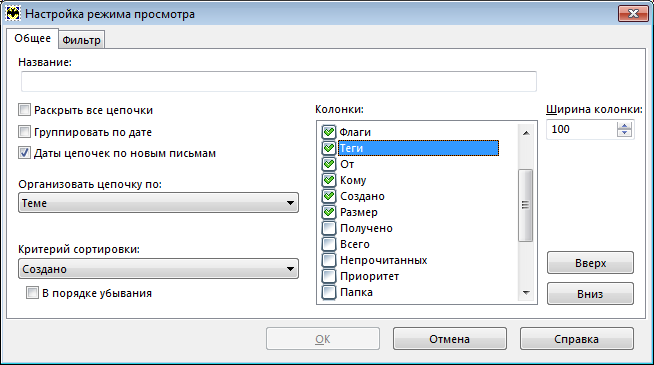Click columns list scrollbar up arrow
The height and width of the screenshot is (365, 654).
(x=526, y=133)
